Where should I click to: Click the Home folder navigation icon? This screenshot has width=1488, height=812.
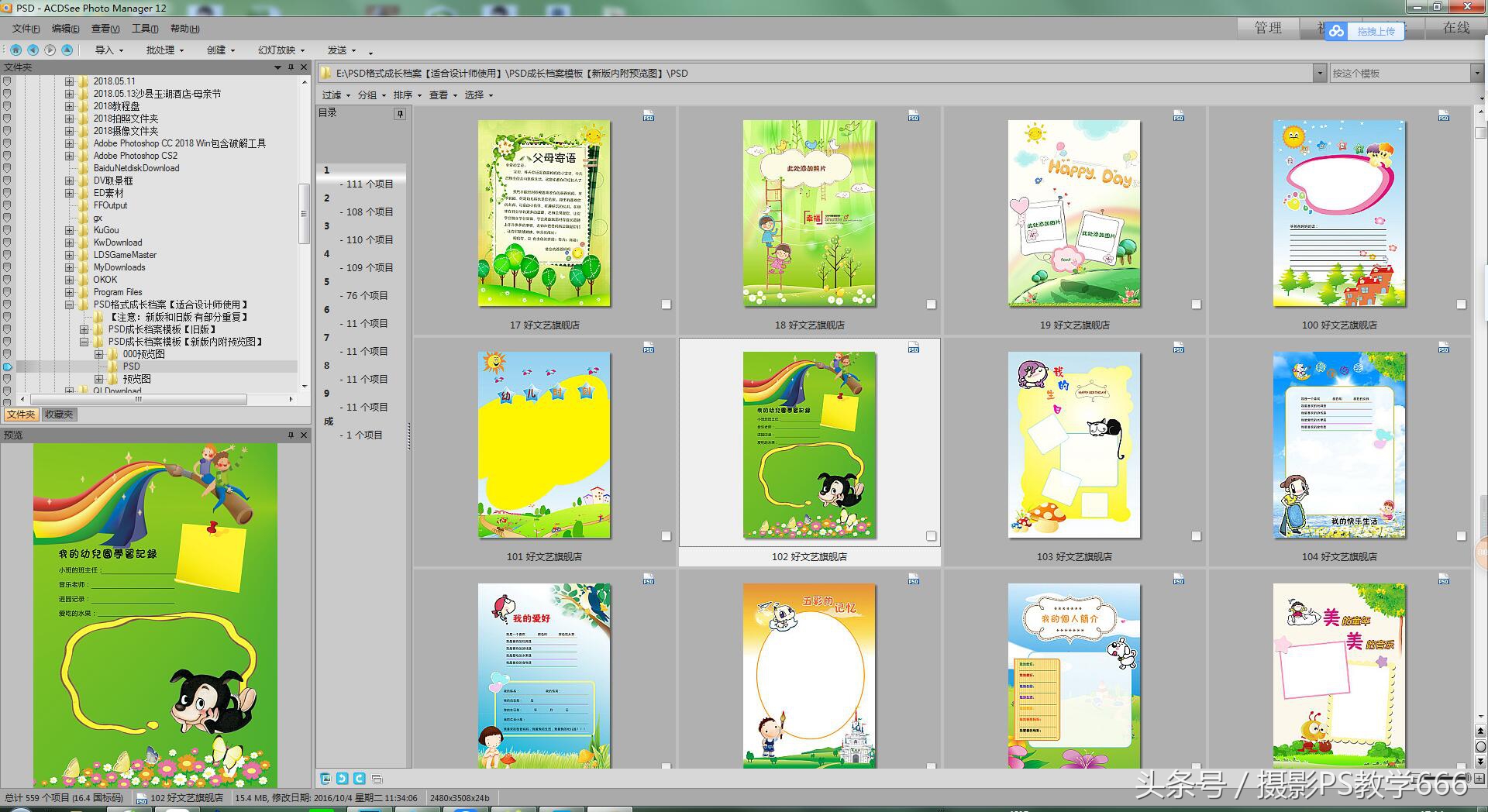pyautogui.click(x=15, y=50)
